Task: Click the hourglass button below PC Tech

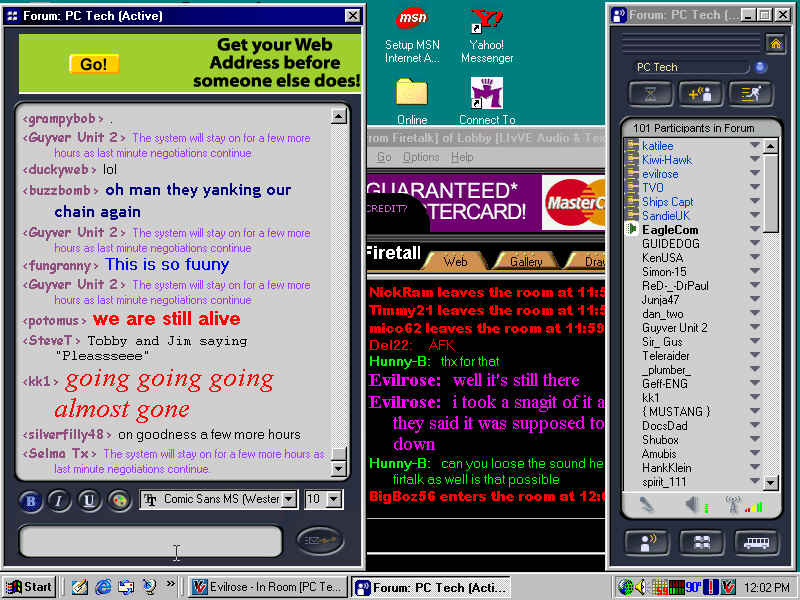Action: tap(649, 93)
